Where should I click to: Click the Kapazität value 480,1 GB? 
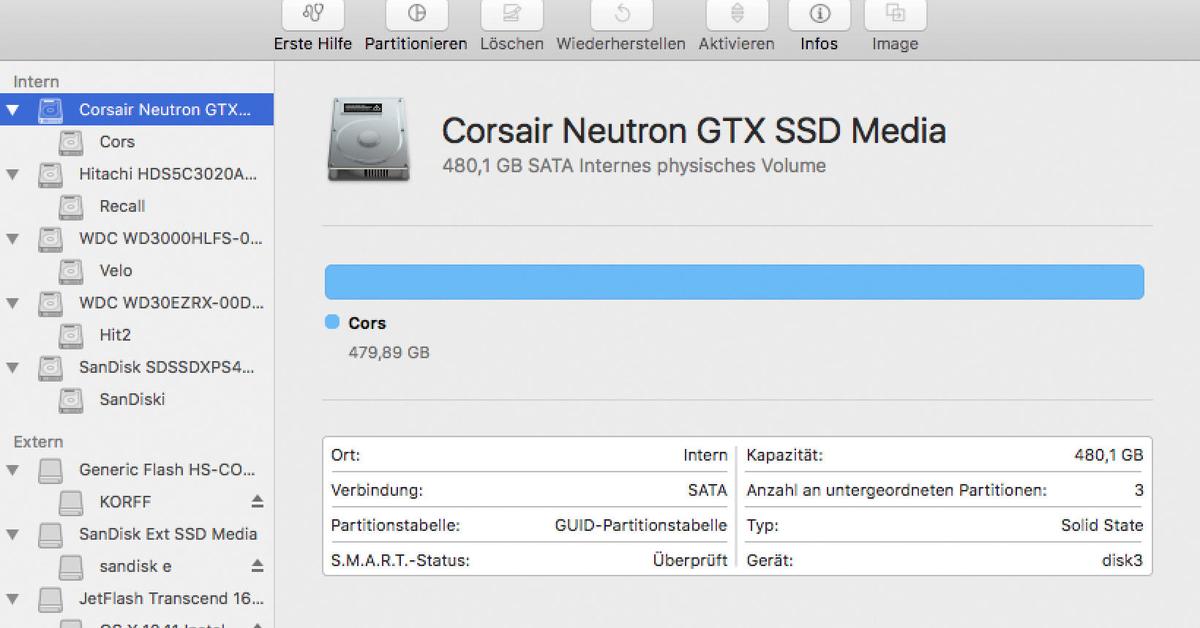tap(1108, 455)
